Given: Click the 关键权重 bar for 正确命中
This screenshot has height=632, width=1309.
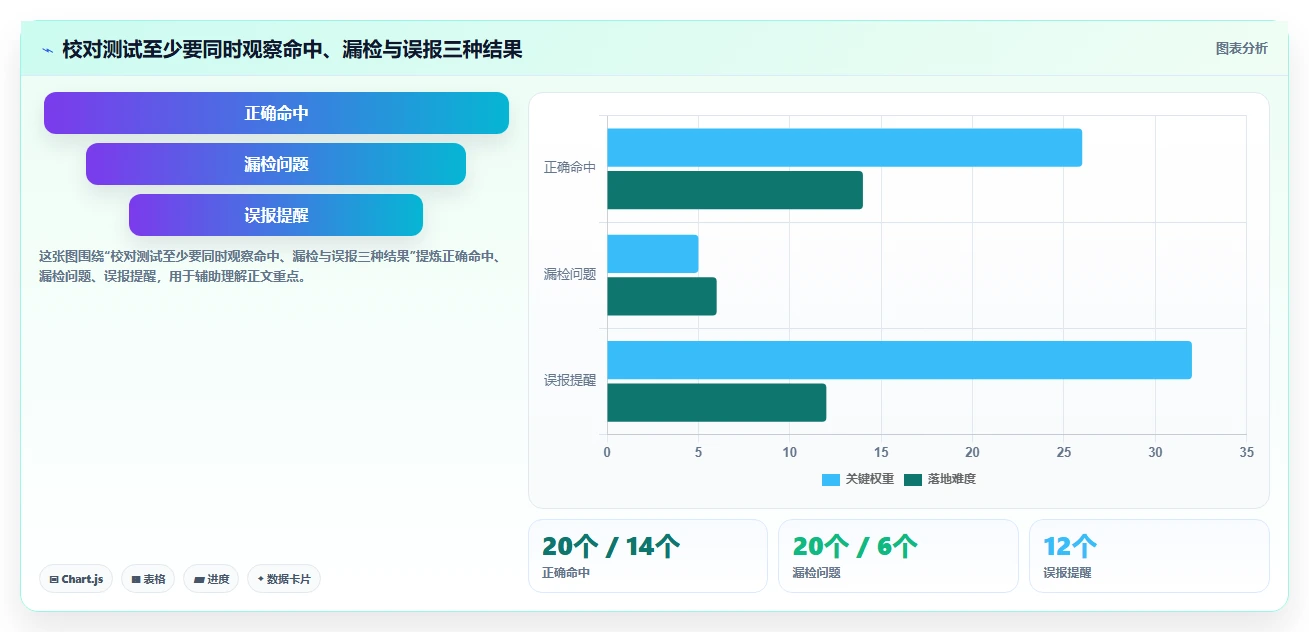Looking at the screenshot, I should 844,147.
